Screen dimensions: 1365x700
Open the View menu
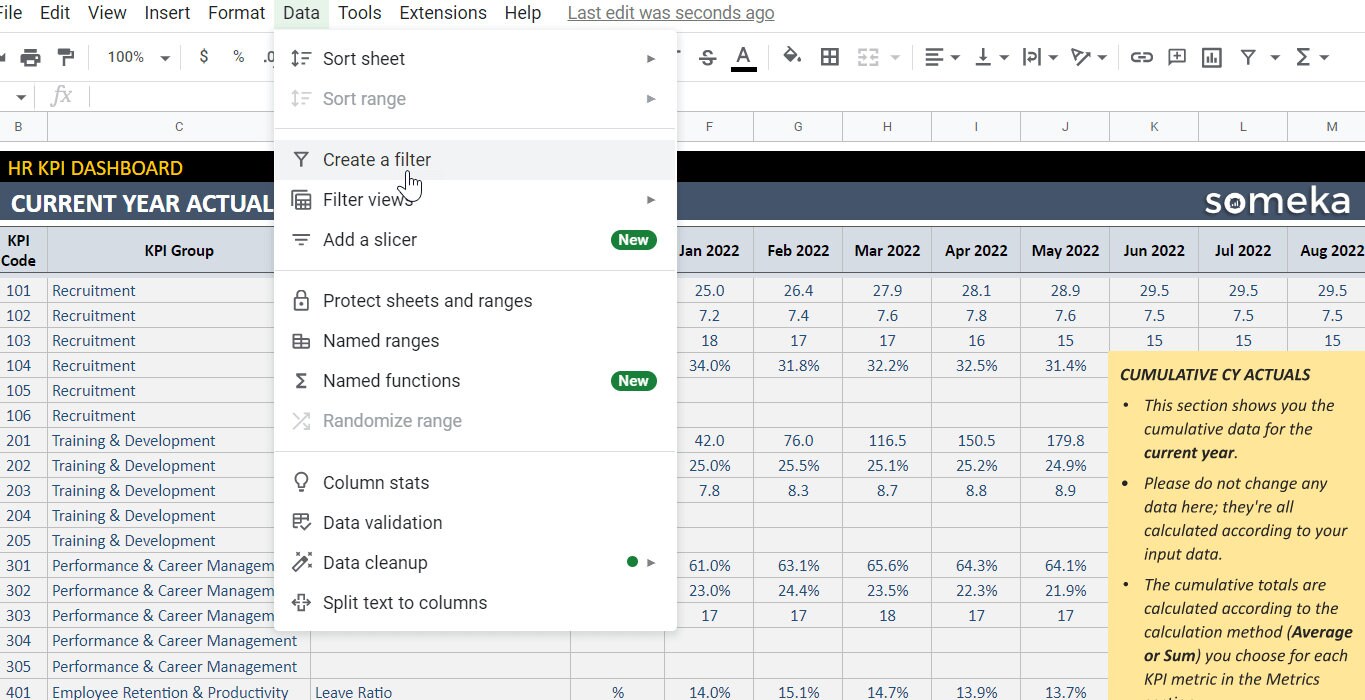pyautogui.click(x=107, y=13)
